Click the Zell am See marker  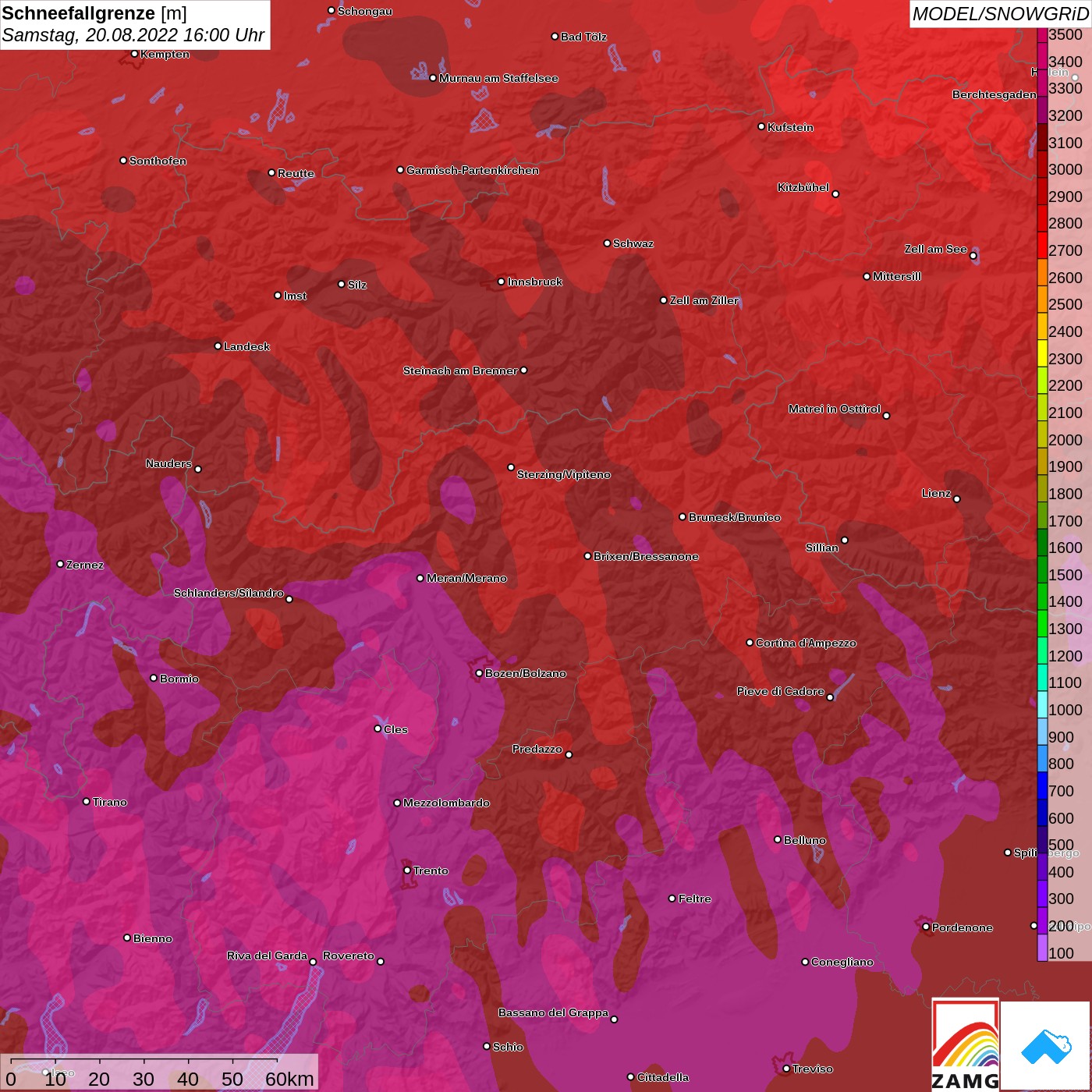pos(973,256)
